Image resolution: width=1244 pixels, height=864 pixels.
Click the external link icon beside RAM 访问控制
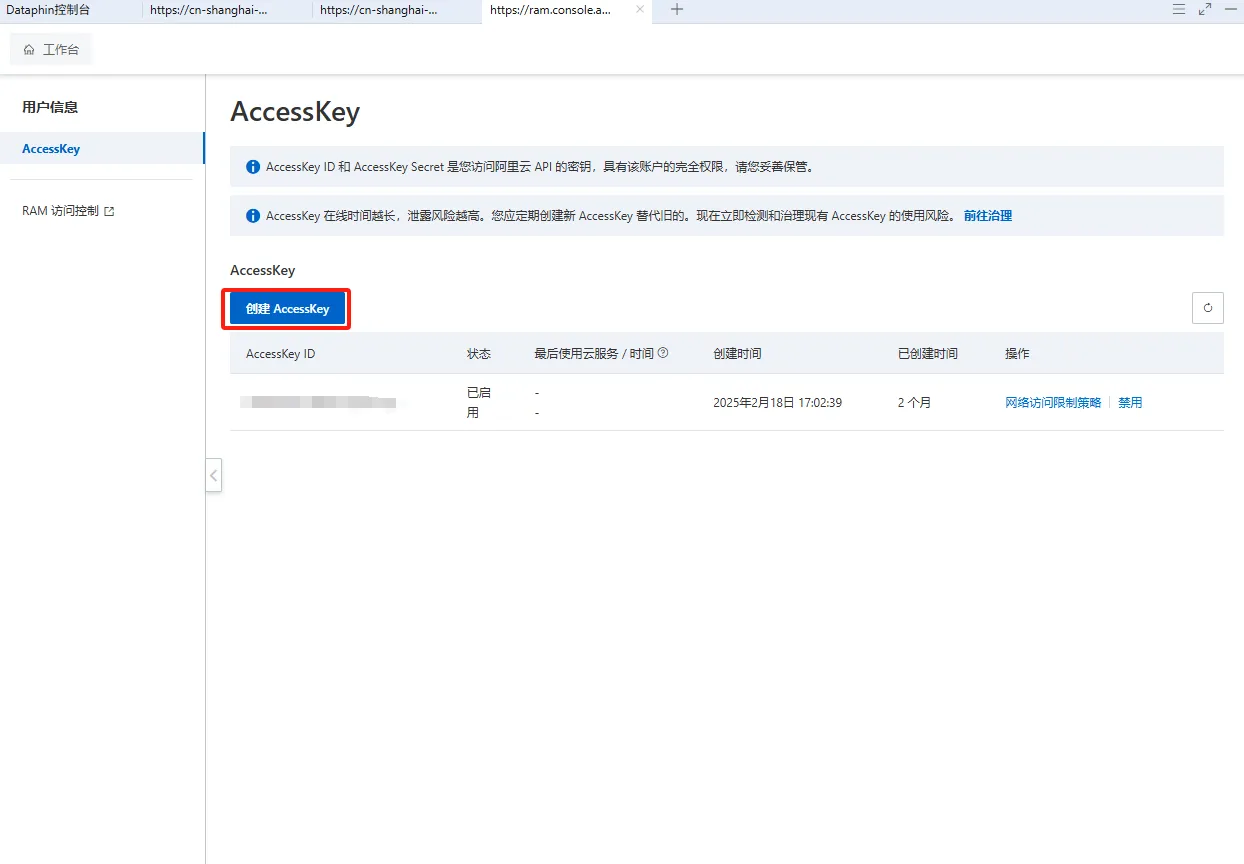(x=110, y=211)
